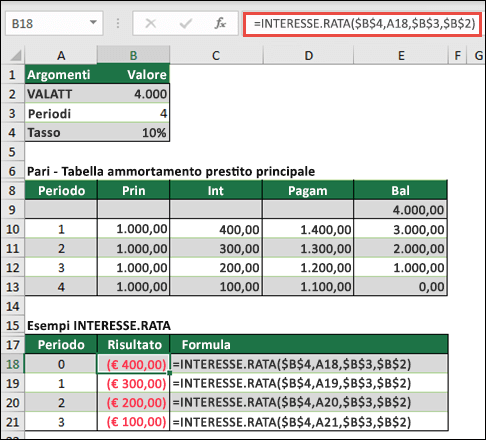Select column A header
486x440 pixels.
coord(61,55)
